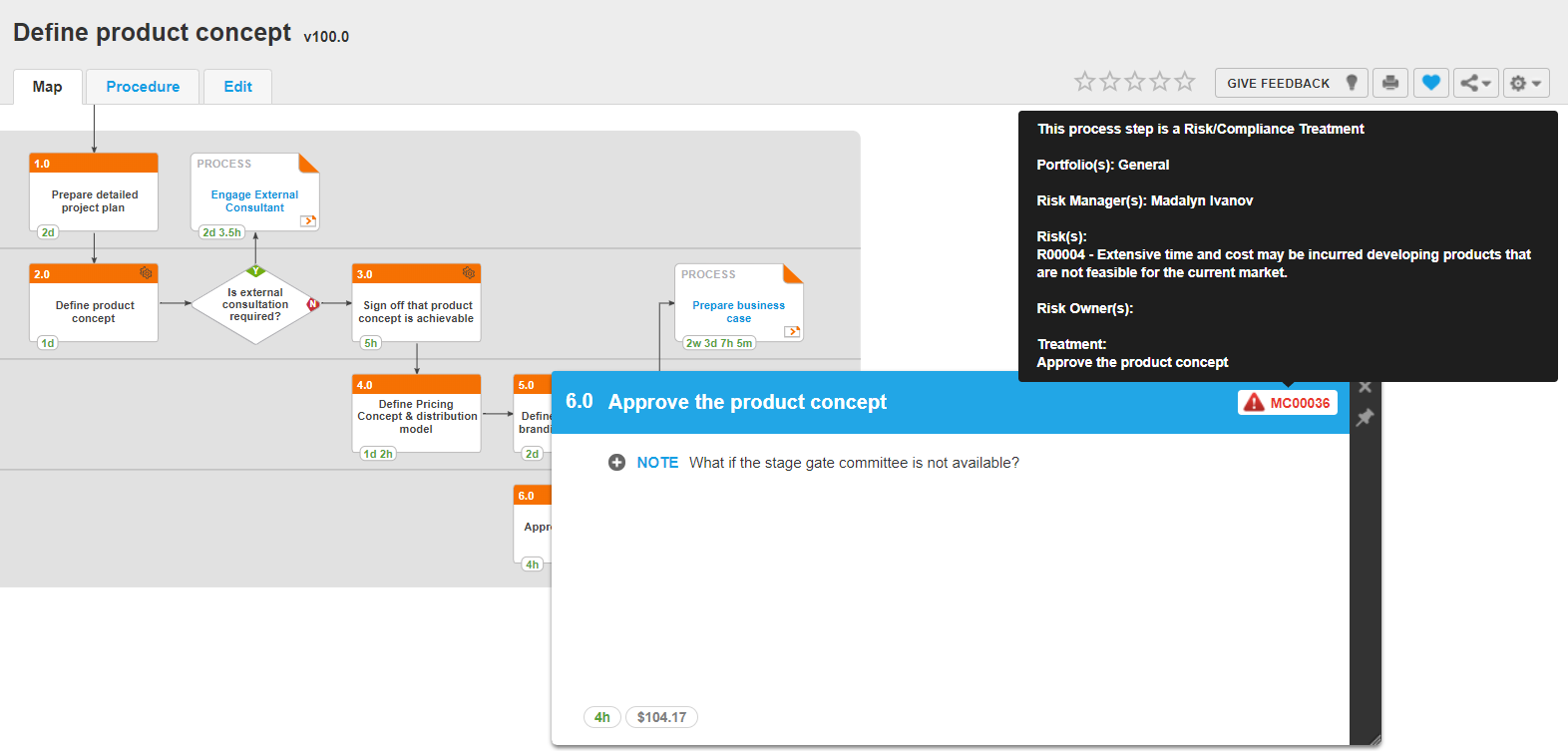1568x751 pixels.
Task: Switch to the Procedure tab
Action: 143,87
